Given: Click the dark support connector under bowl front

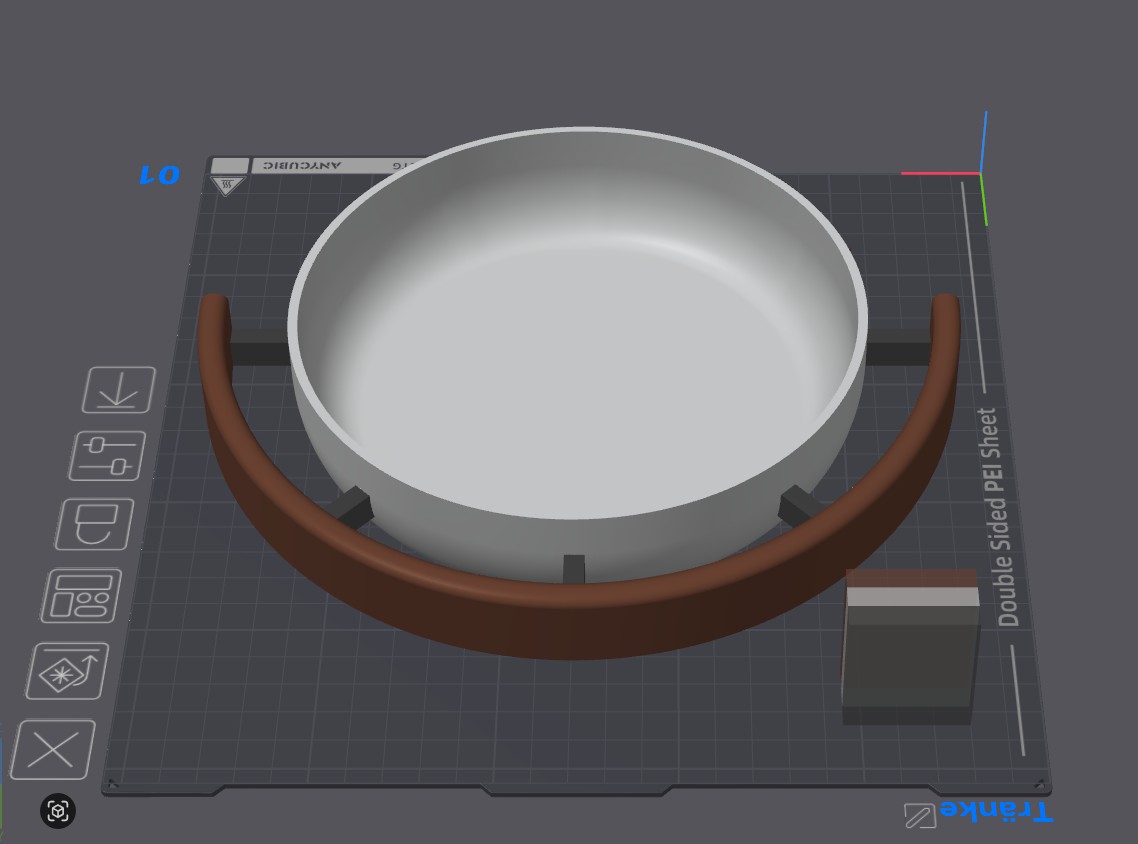Looking at the screenshot, I should [574, 569].
